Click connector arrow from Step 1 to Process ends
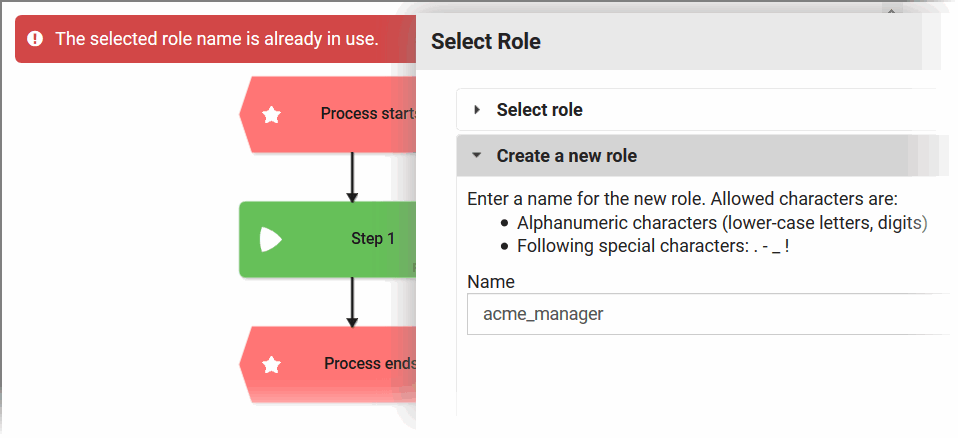Viewport: 958px width, 438px height. click(352, 302)
